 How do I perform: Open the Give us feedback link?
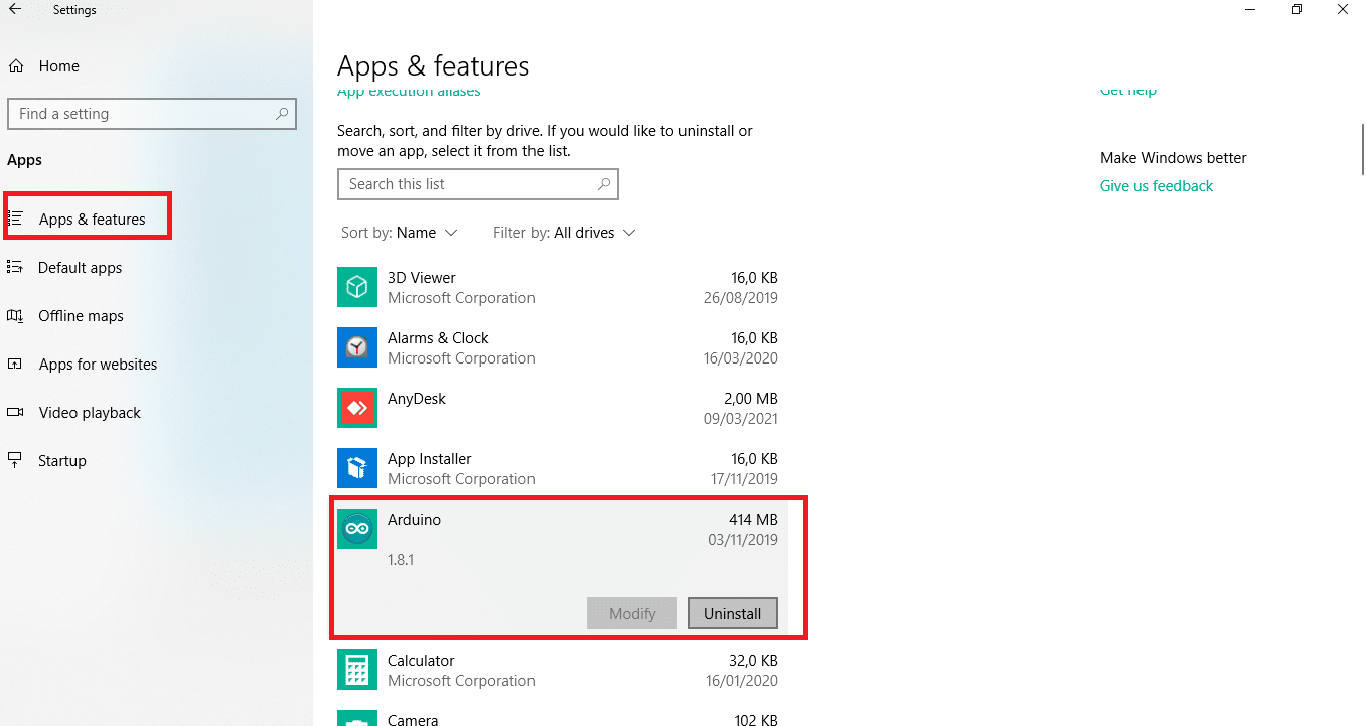(x=1156, y=186)
